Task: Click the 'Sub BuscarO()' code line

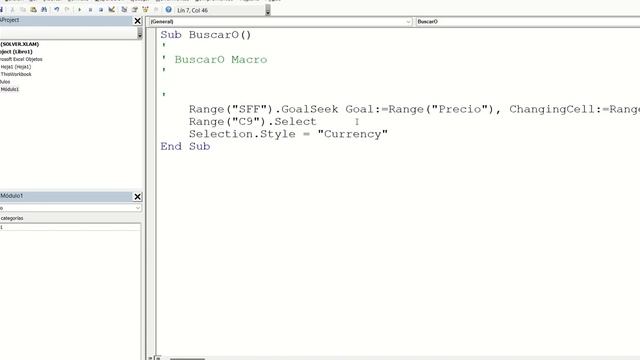Action: click(x=206, y=35)
